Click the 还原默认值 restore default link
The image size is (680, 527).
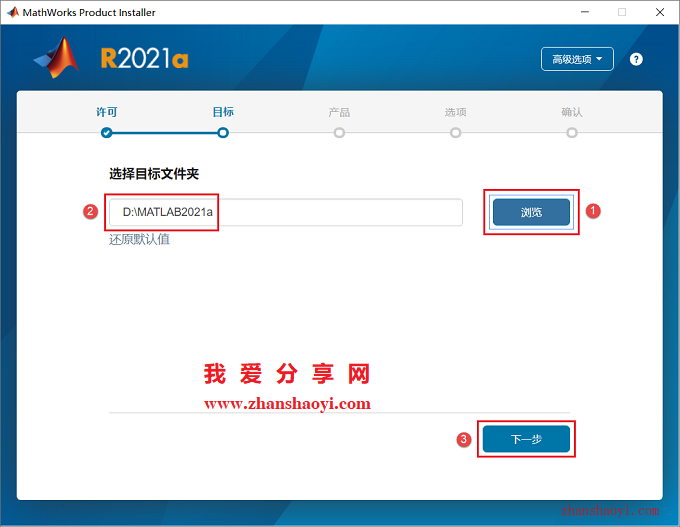(139, 239)
